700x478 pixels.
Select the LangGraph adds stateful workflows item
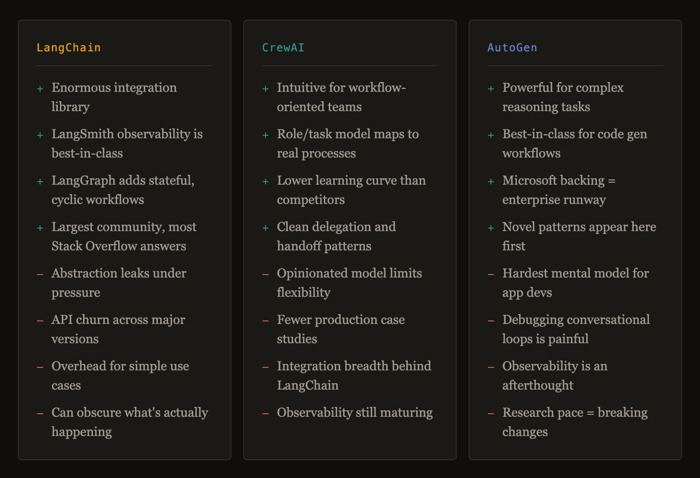pyautogui.click(x=123, y=190)
